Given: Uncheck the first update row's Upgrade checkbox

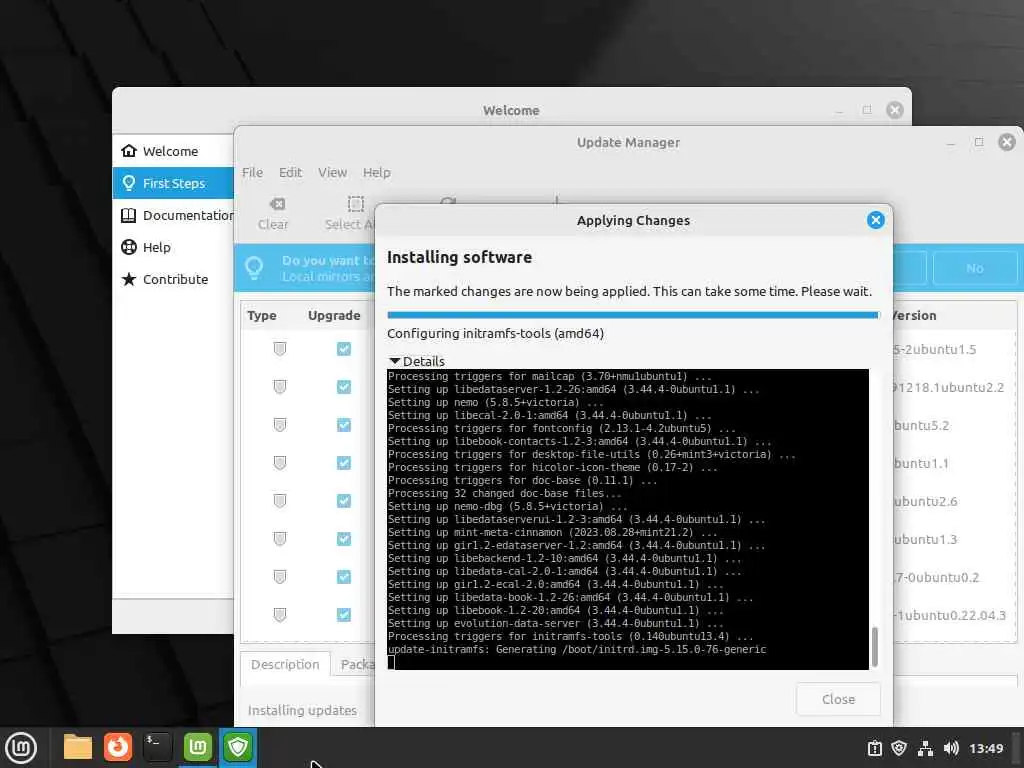Looking at the screenshot, I should tap(344, 349).
